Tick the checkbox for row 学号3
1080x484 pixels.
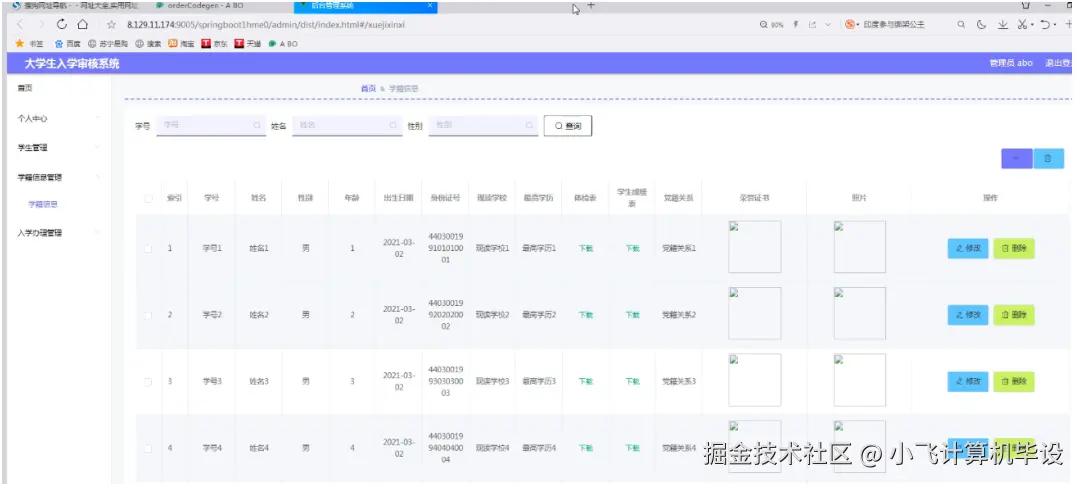[148, 381]
